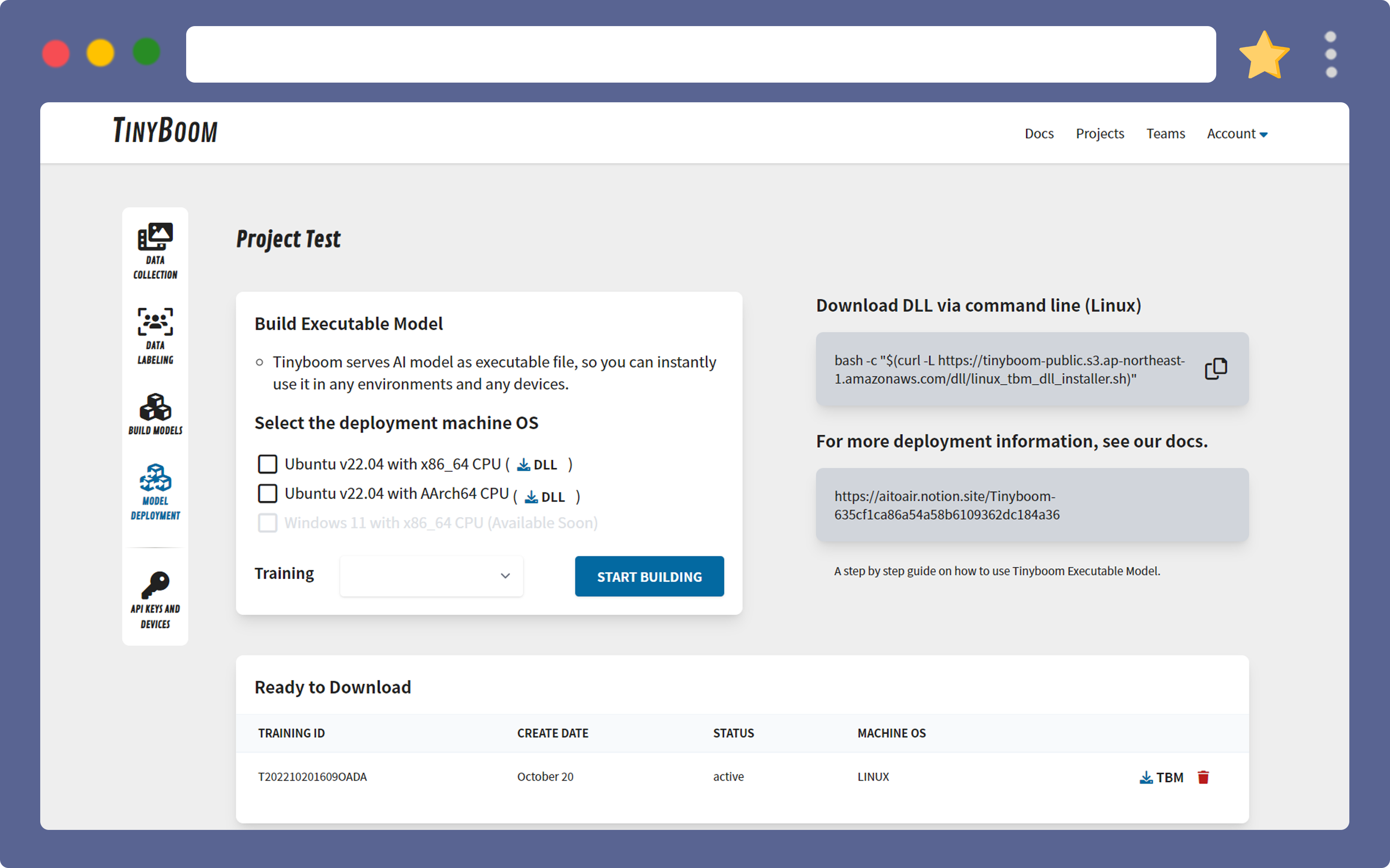Open the Data Collection sidebar section

155,251
